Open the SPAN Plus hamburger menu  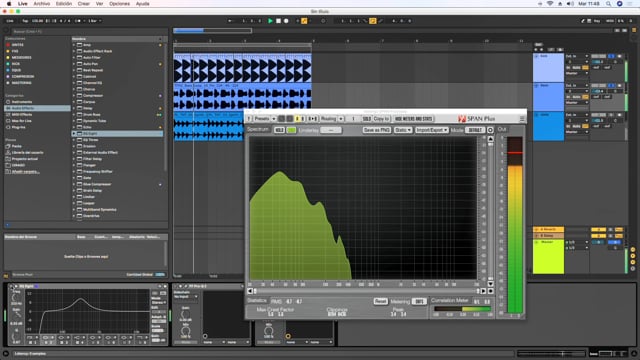coord(522,119)
